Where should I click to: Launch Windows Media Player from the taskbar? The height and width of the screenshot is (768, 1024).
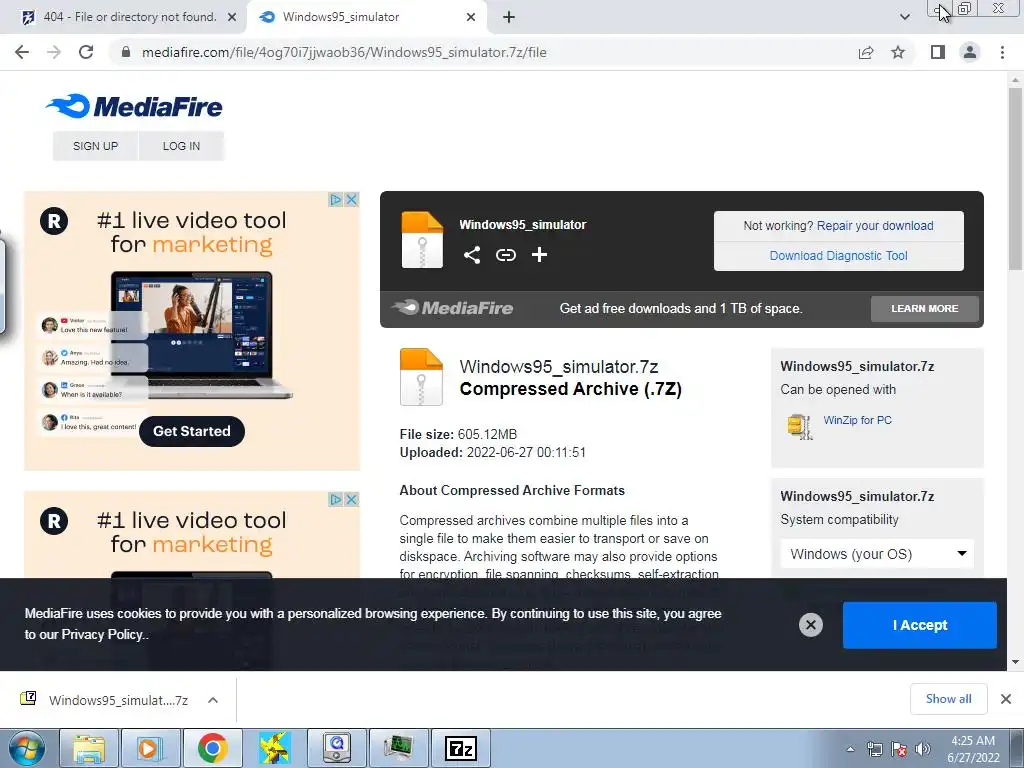pos(149,748)
